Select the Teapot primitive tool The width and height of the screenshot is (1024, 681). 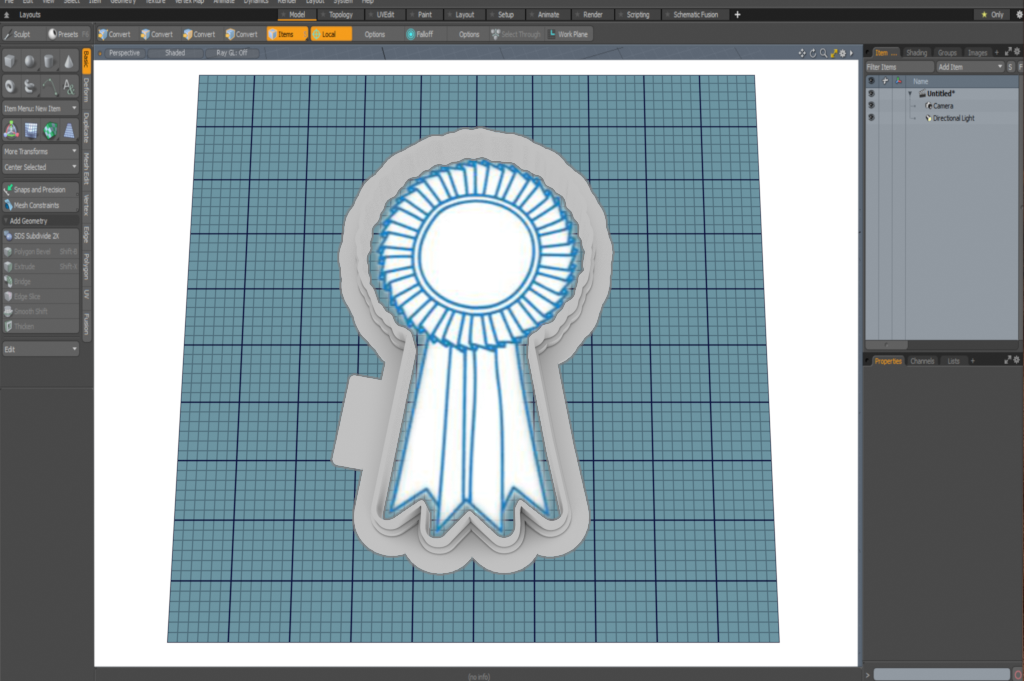tap(30, 86)
